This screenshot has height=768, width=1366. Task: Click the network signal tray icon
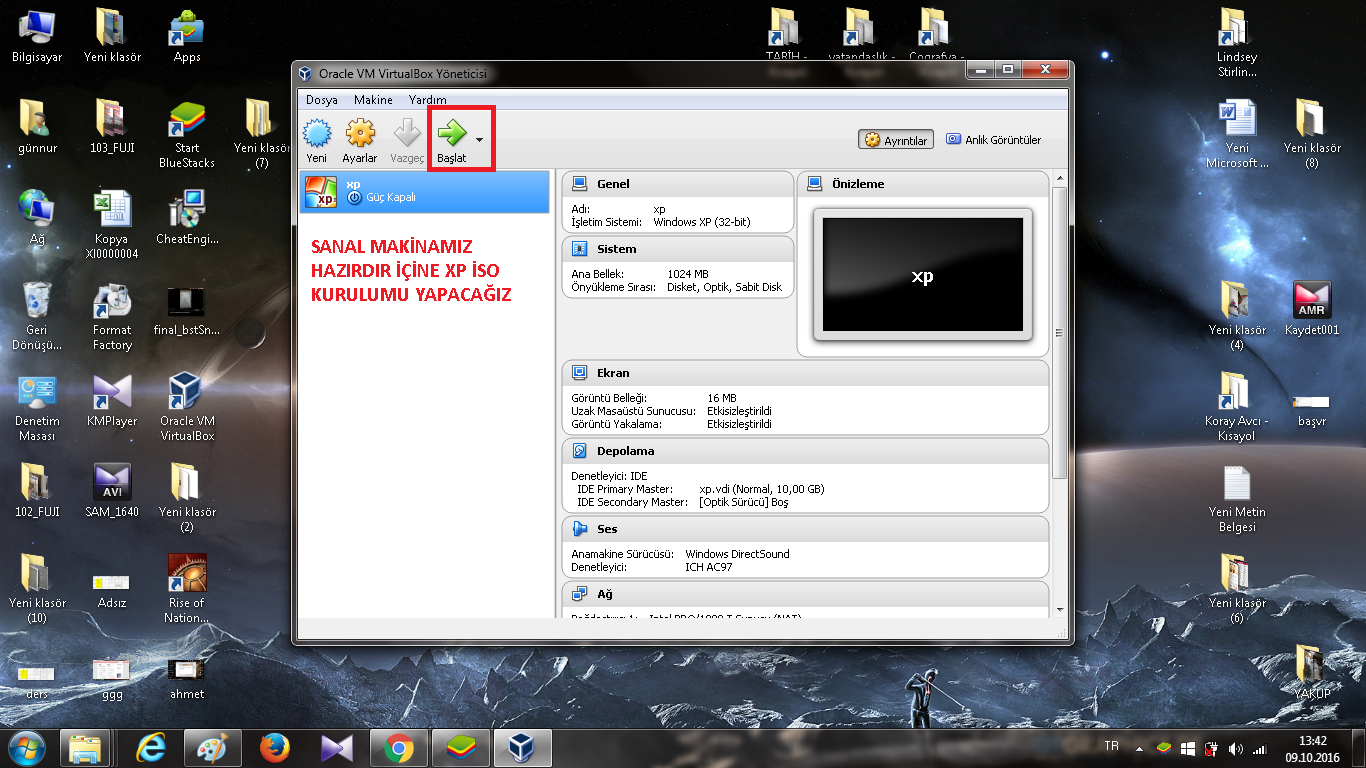point(1260,749)
